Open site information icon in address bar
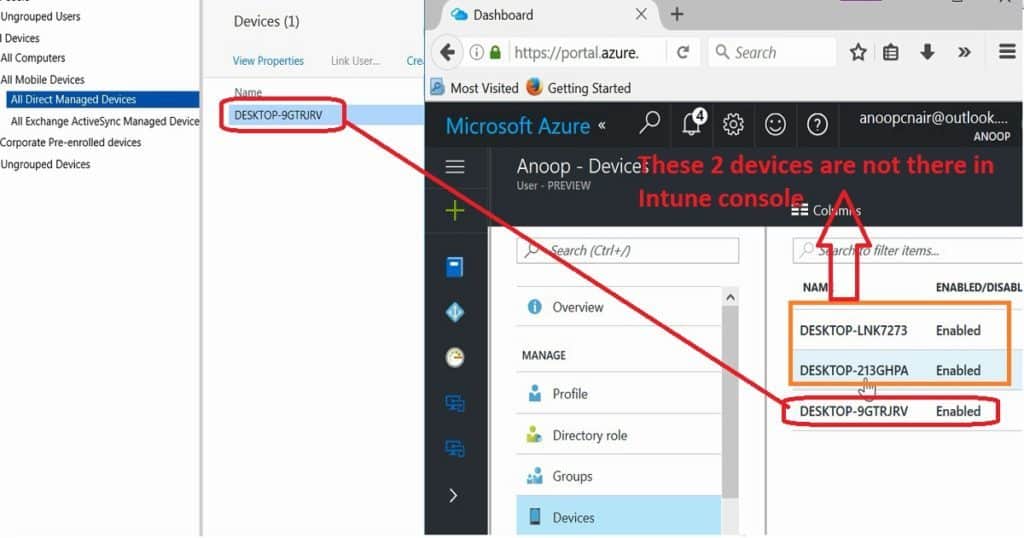Viewport: 1024px width, 538px height. pos(477,52)
